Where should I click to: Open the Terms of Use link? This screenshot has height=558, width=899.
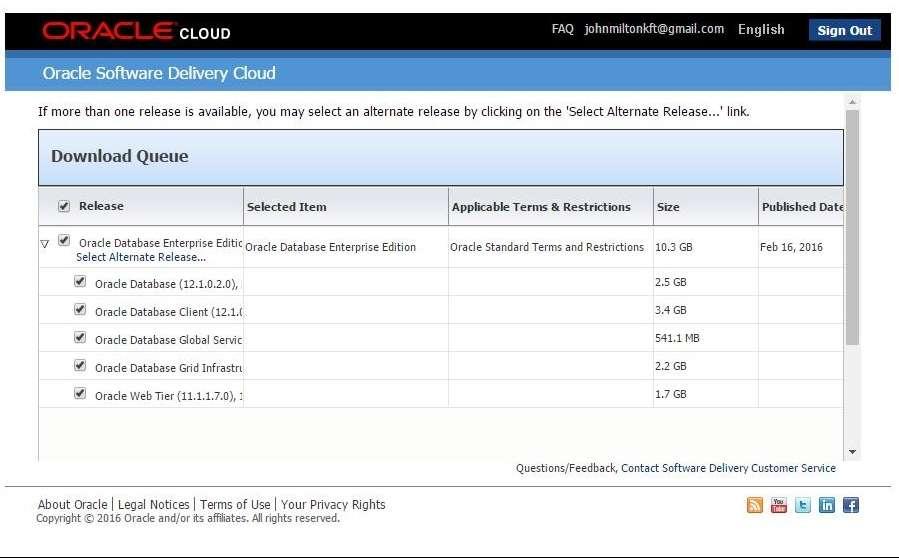pos(235,505)
